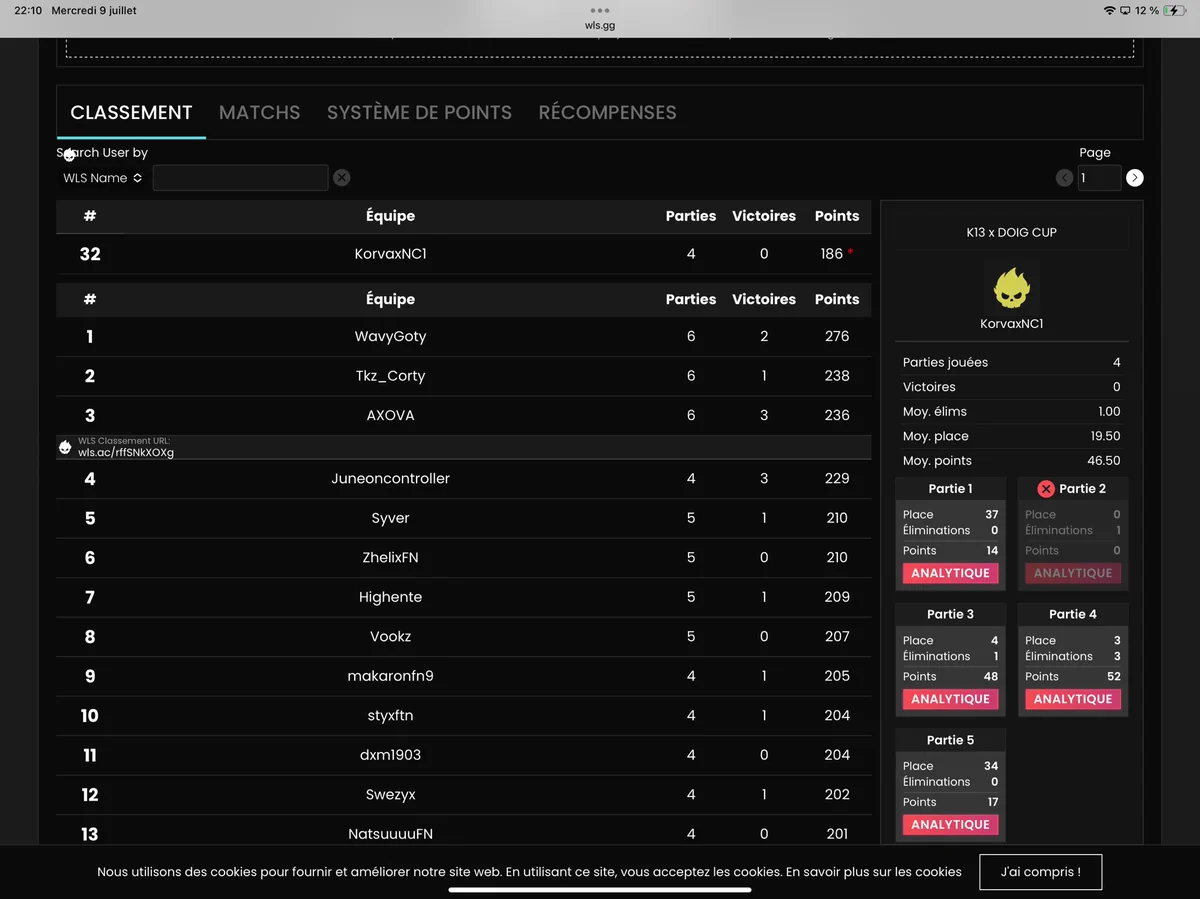Click the page number input field
The image size is (1200, 899).
(1099, 178)
